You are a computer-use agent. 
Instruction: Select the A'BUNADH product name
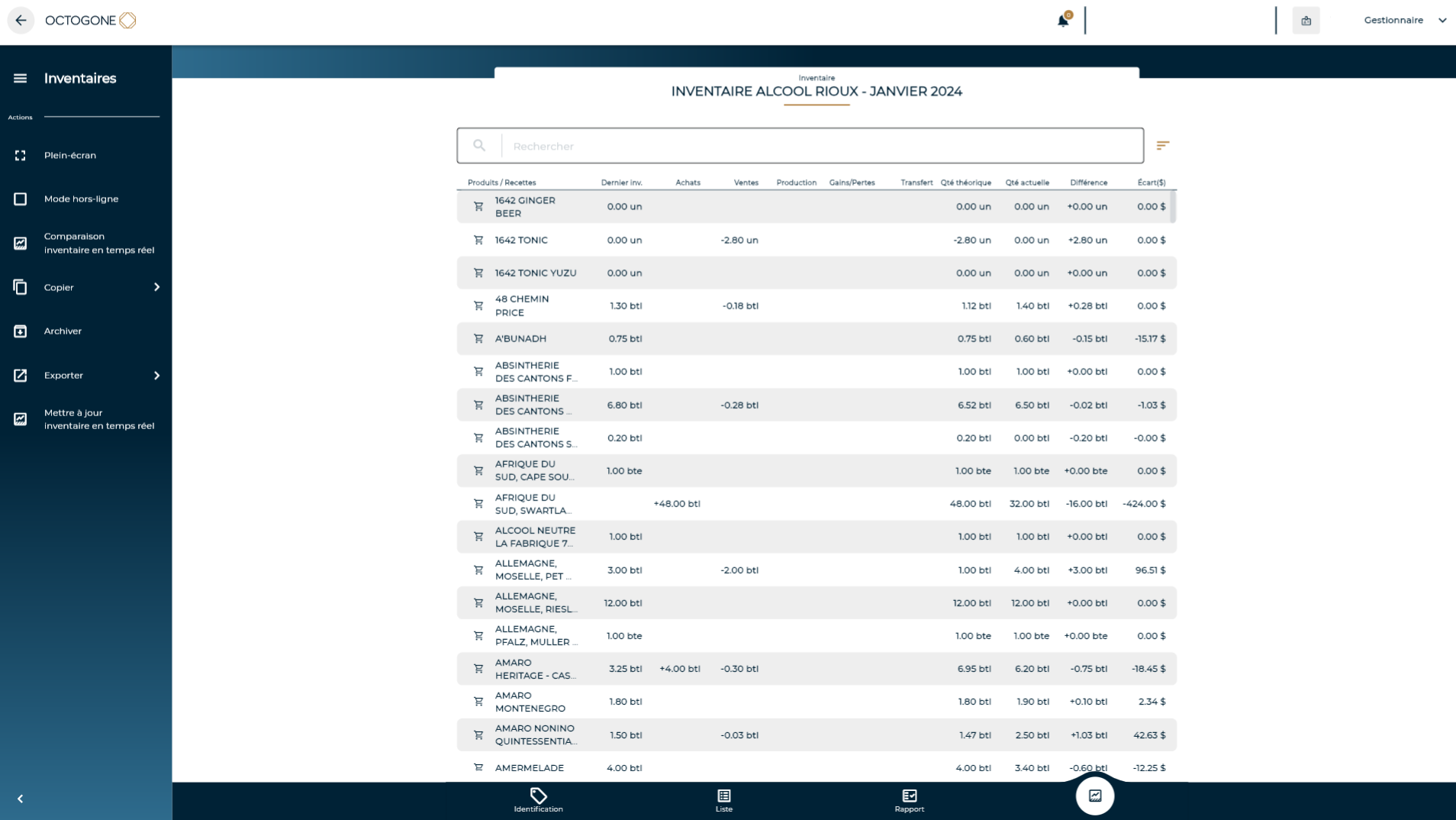[x=520, y=338]
